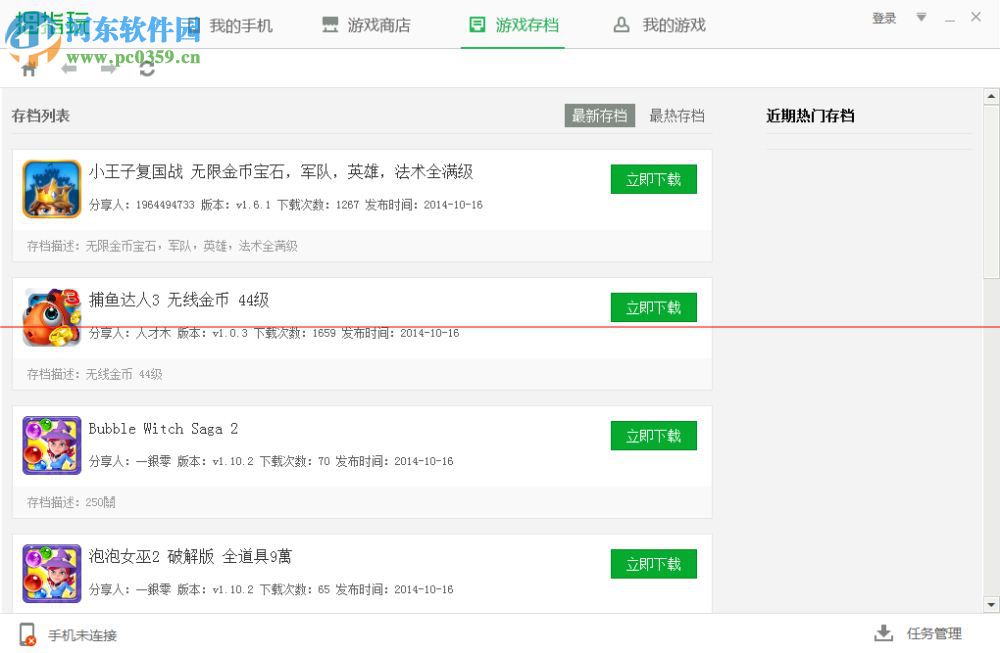Click the refresh icon to reload the page
The height and width of the screenshot is (653, 1000).
[148, 69]
